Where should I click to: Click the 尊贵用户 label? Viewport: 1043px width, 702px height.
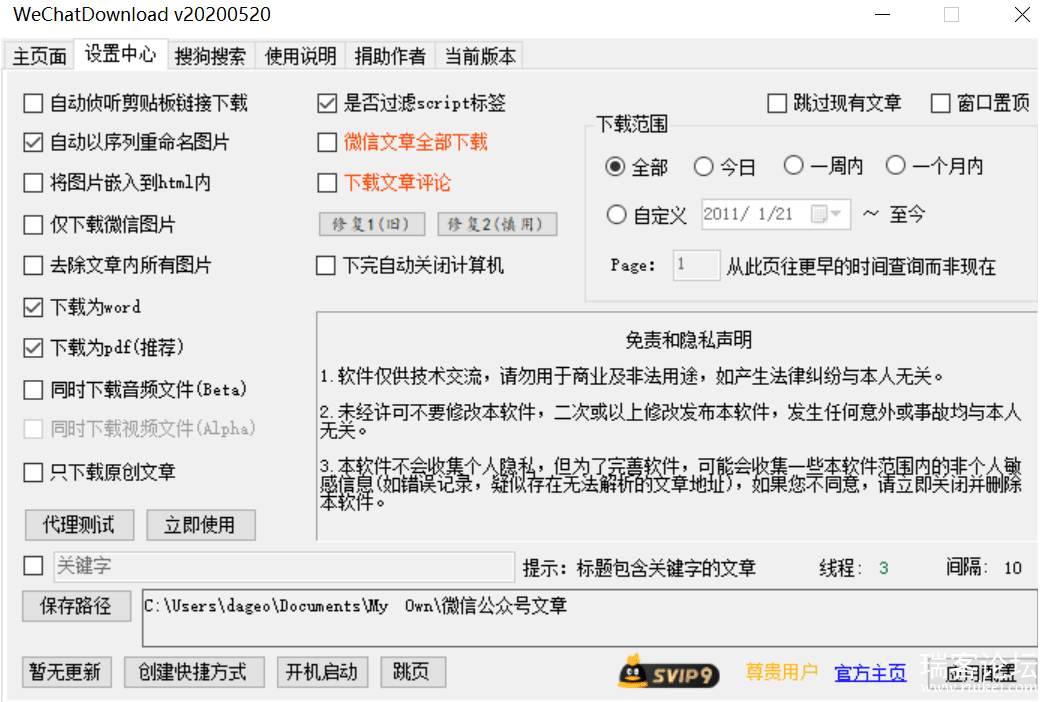coord(782,672)
